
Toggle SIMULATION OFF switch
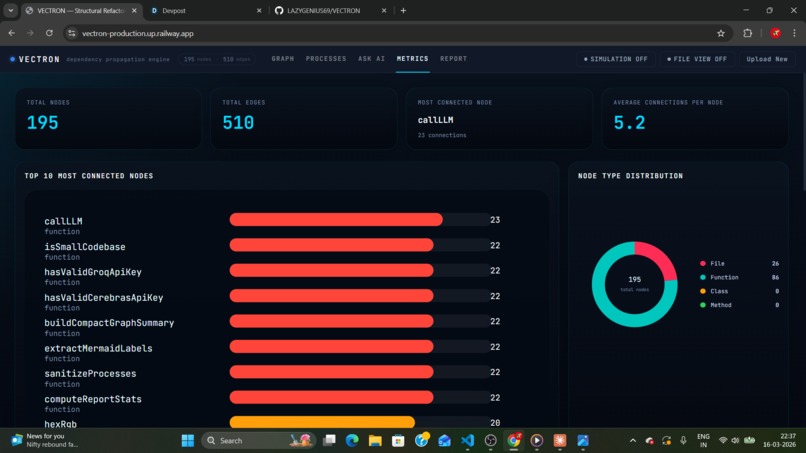(616, 59)
